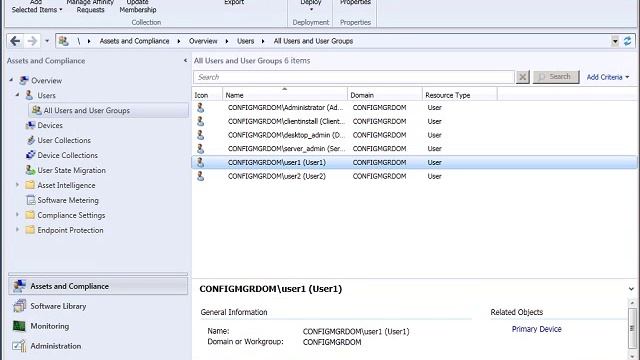Click the details pane vertical scrollbar
The width and height of the screenshot is (640, 360).
click(x=632, y=329)
